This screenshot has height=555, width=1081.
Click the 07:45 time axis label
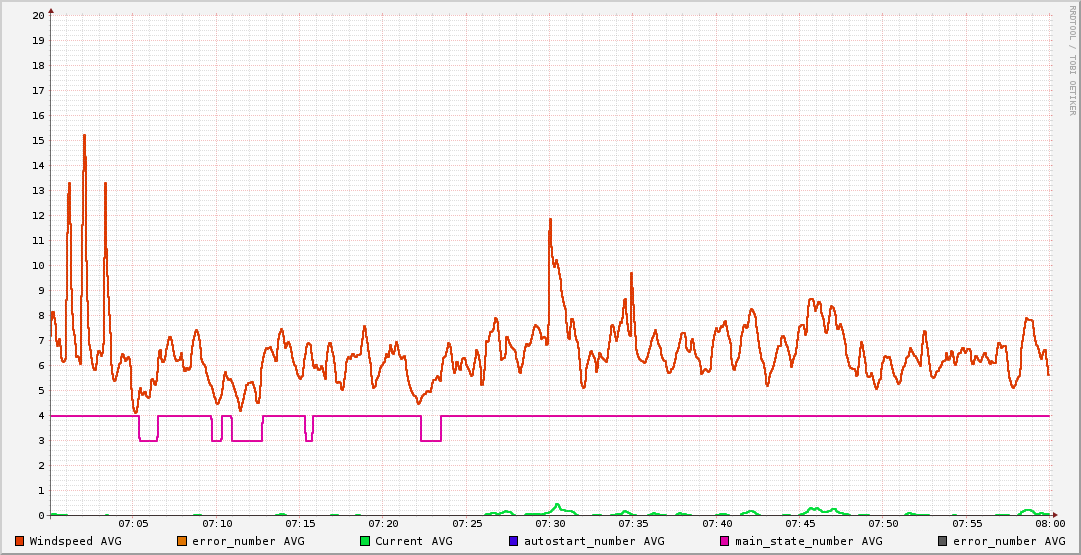coord(800,523)
